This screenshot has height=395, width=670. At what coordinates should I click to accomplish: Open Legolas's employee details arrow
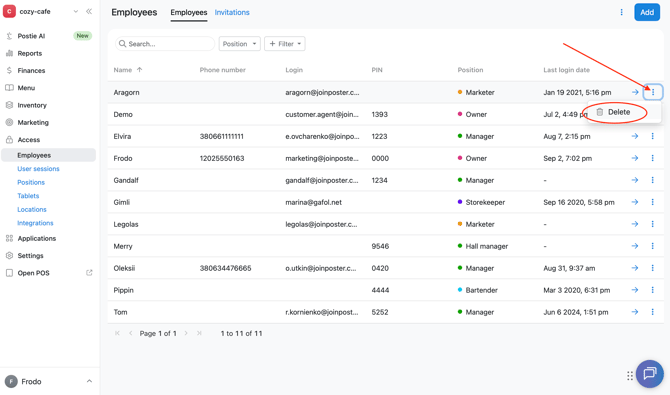[x=635, y=224]
